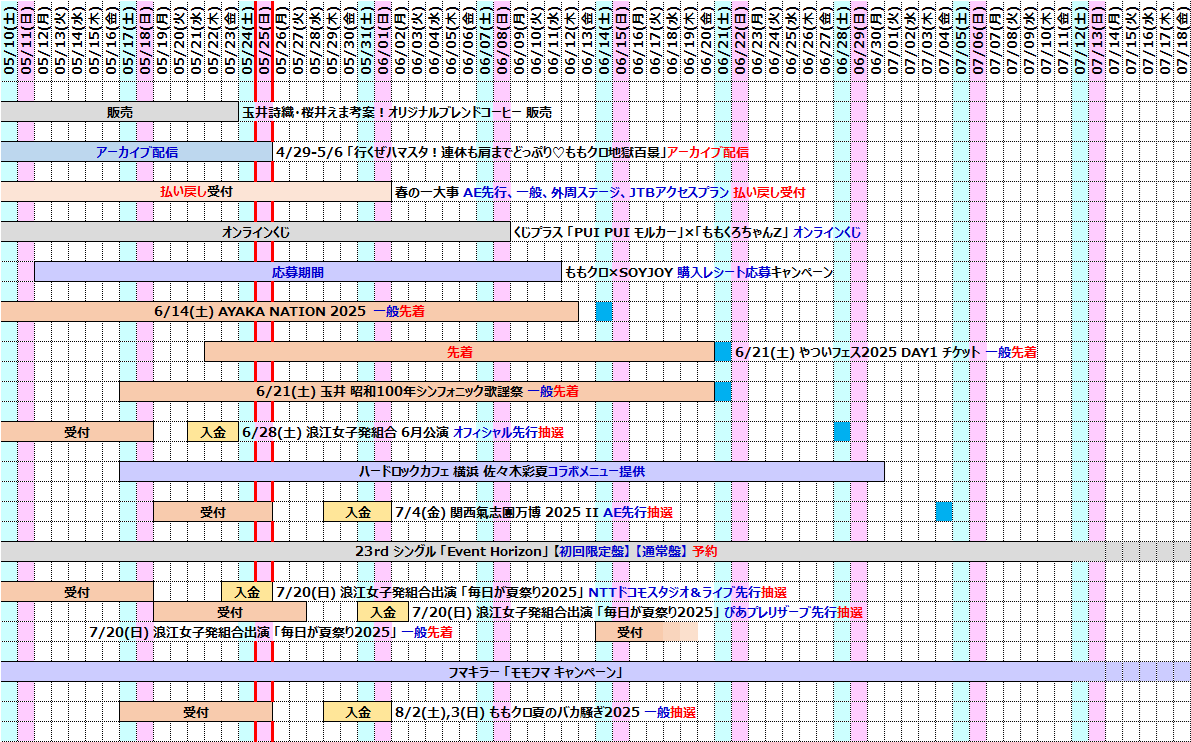Click 受付 bar in 関西氣志團万博 row
The image size is (1191, 742).
(213, 512)
